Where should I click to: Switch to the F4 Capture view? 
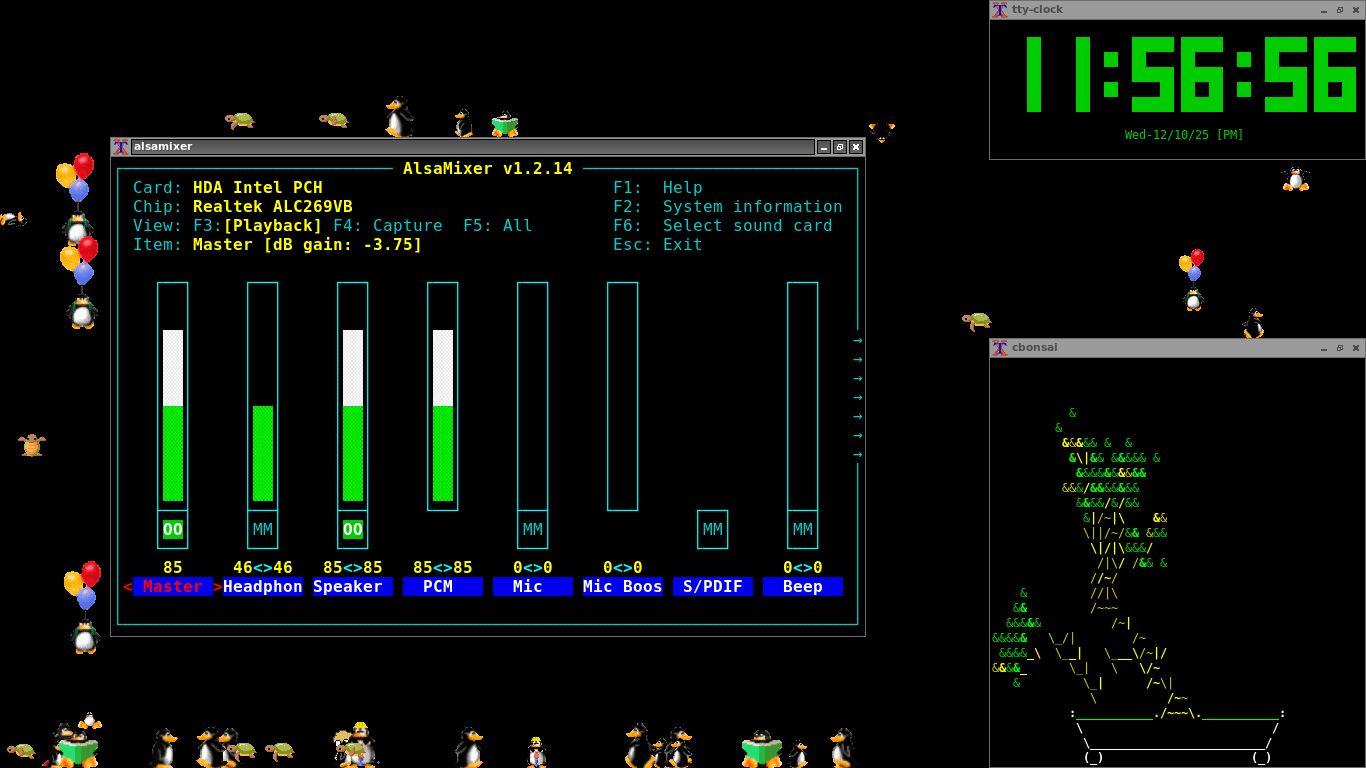pos(388,226)
